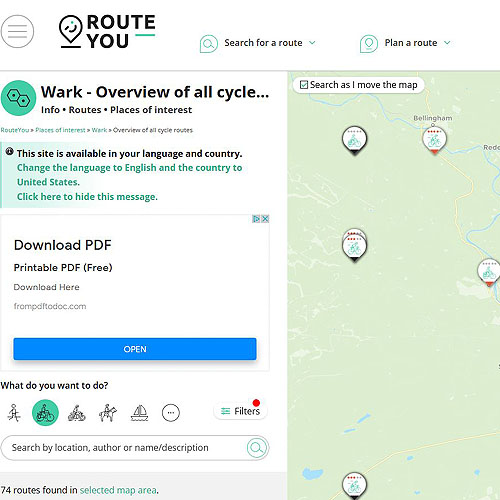Click the stacked cycle route markers mid-map
This screenshot has height=500, width=500.
[x=355, y=246]
